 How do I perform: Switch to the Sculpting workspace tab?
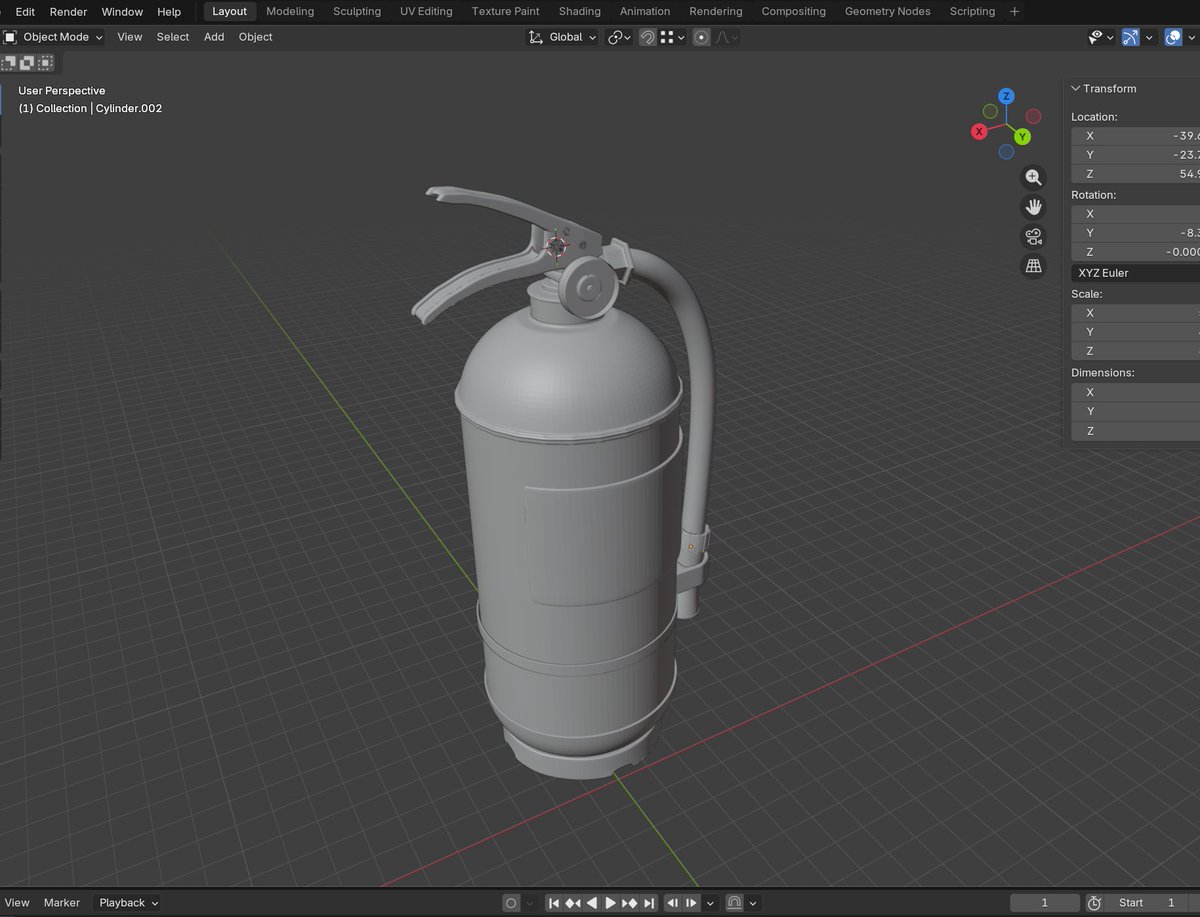pyautogui.click(x=357, y=11)
